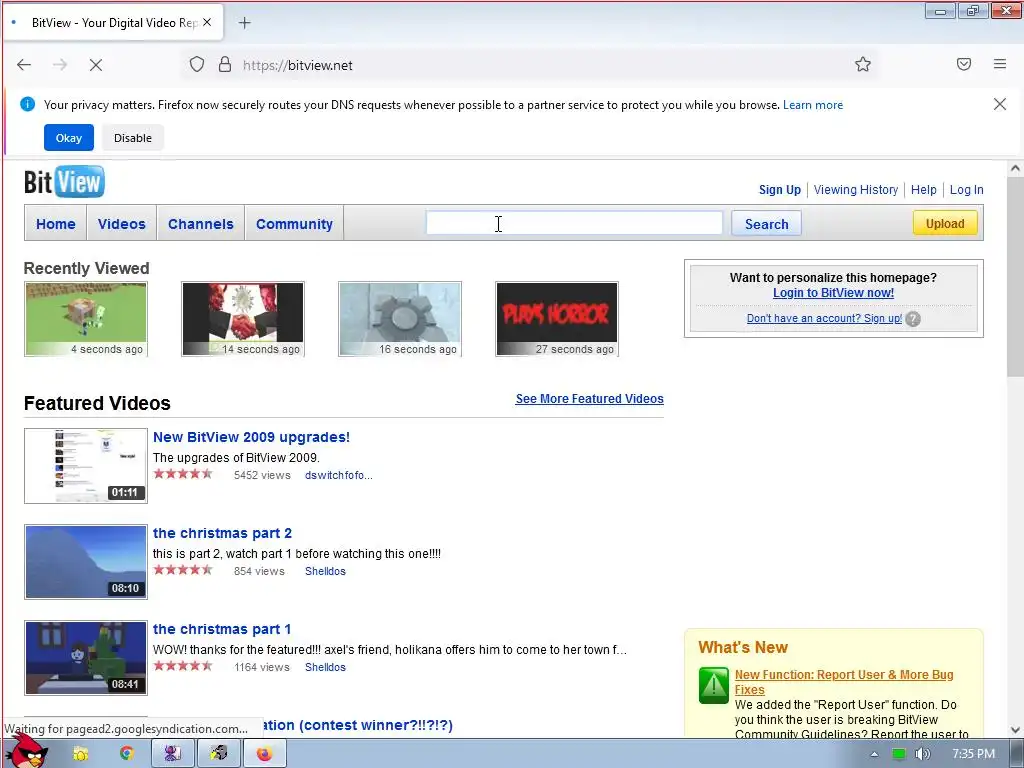The height and width of the screenshot is (768, 1024).
Task: Open See More Featured Videos link
Action: click(589, 398)
